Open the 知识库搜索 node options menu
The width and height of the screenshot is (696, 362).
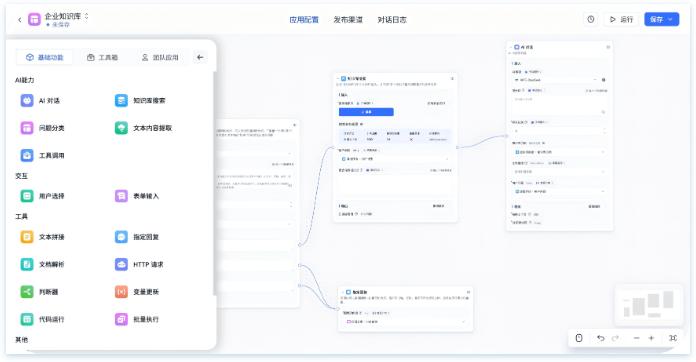click(452, 79)
